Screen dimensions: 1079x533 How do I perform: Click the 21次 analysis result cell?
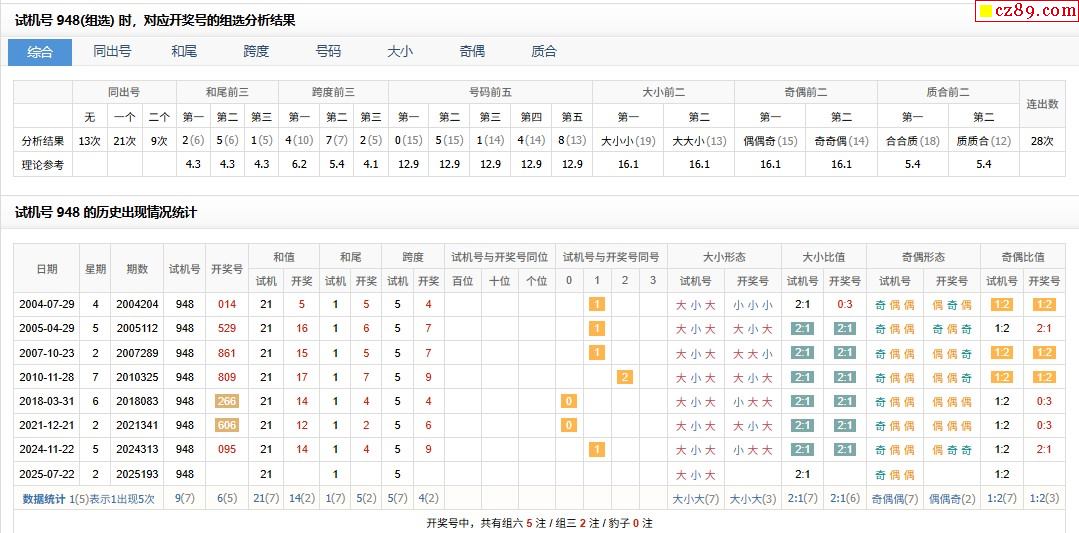point(125,141)
